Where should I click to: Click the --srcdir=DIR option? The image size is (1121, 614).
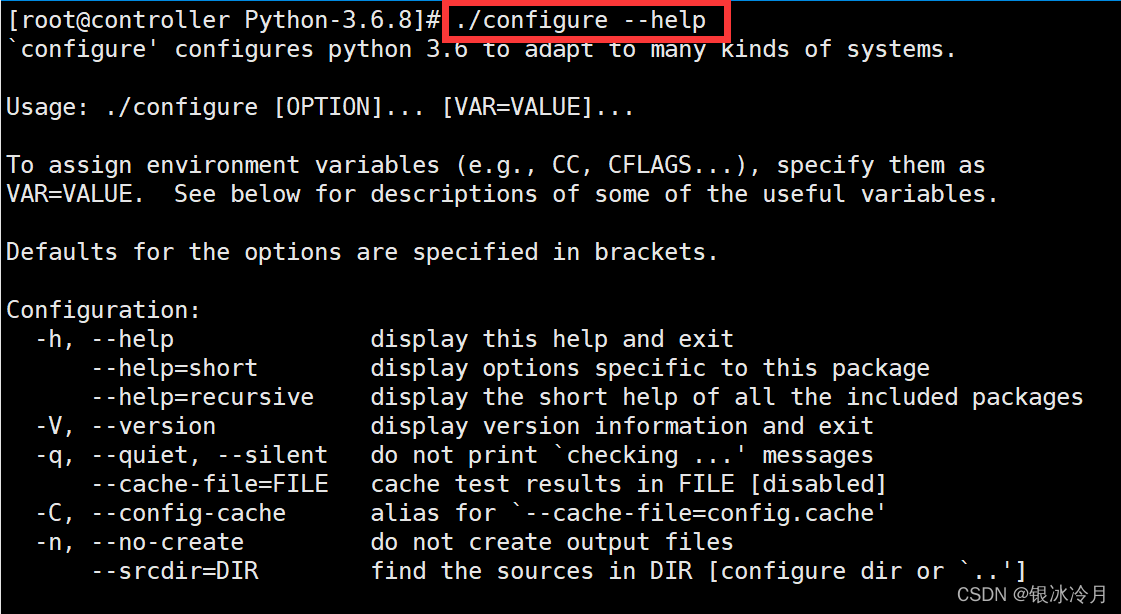174,571
